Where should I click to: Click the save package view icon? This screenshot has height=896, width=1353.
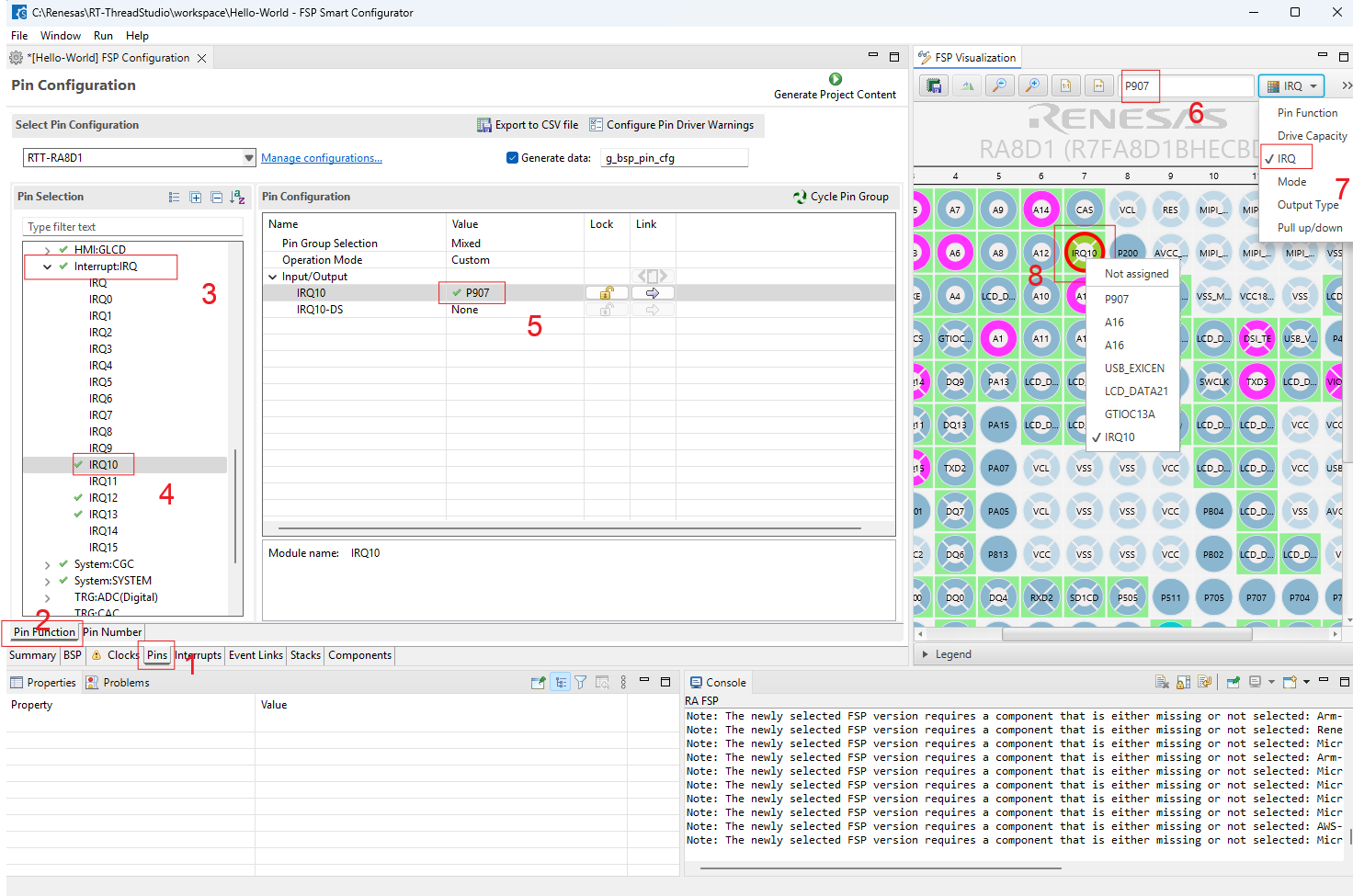click(934, 85)
